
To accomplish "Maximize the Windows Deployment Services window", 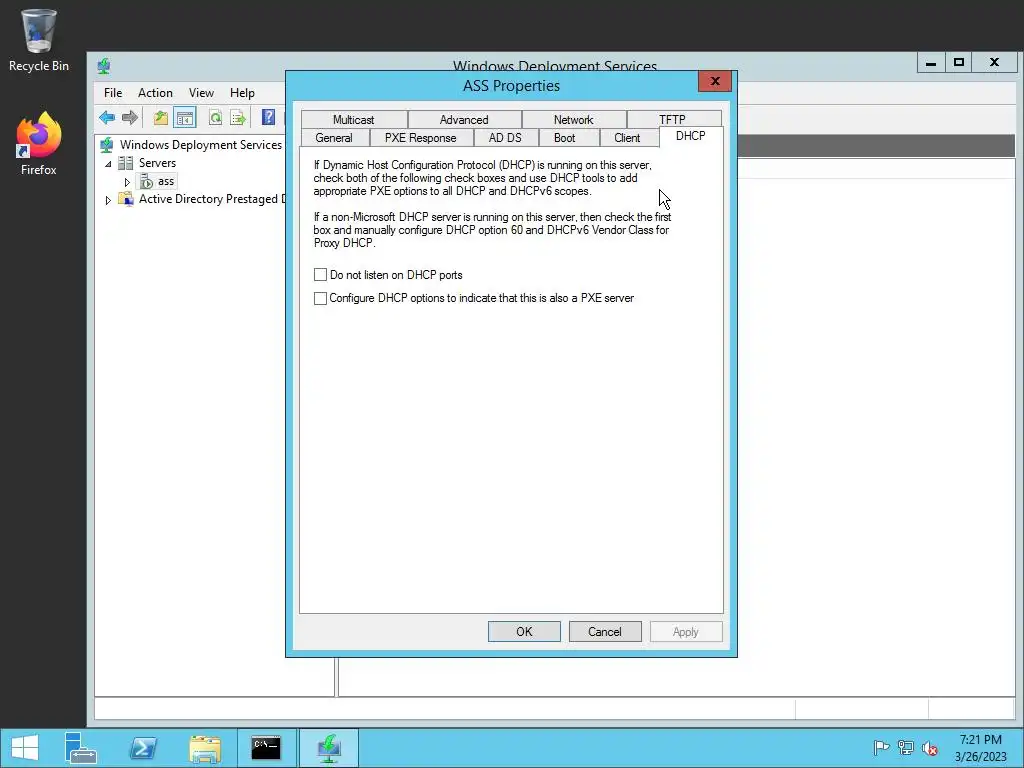I will (959, 63).
